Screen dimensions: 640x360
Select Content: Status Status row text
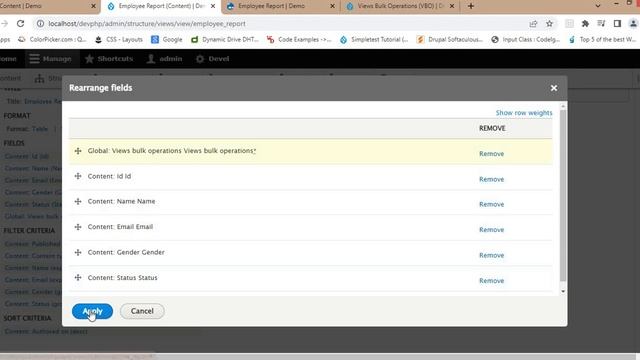coord(122,278)
